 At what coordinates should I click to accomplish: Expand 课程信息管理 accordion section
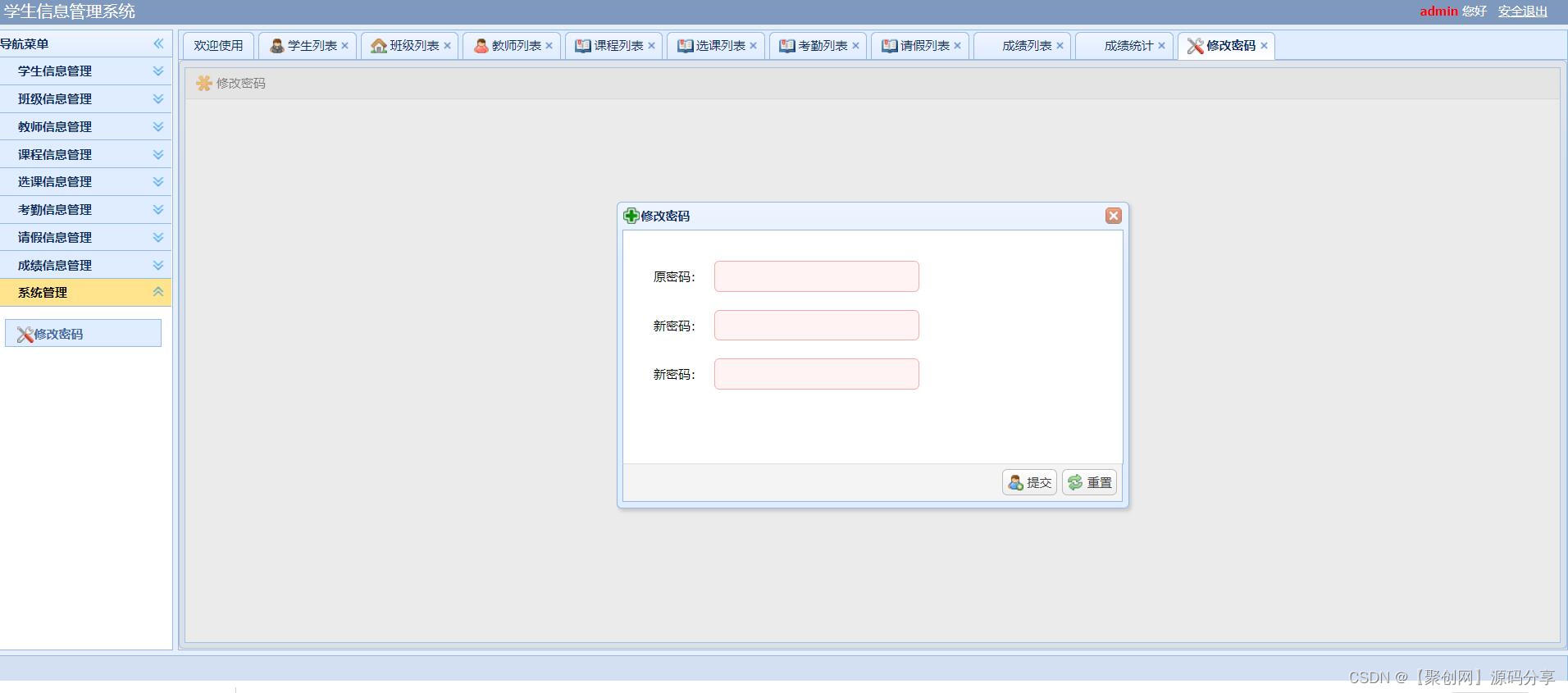coord(85,154)
